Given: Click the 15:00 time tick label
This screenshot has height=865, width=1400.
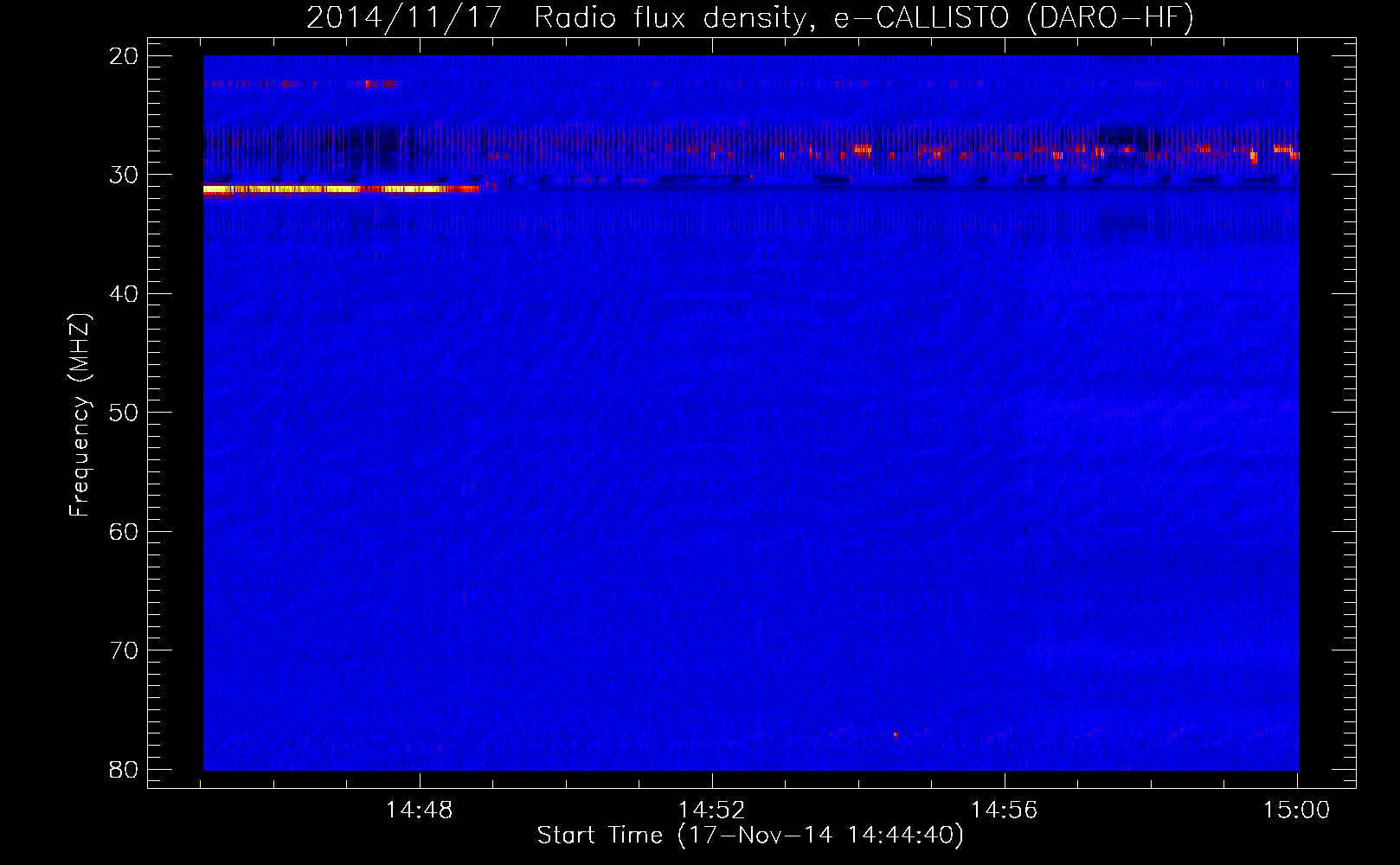Looking at the screenshot, I should tap(1296, 811).
